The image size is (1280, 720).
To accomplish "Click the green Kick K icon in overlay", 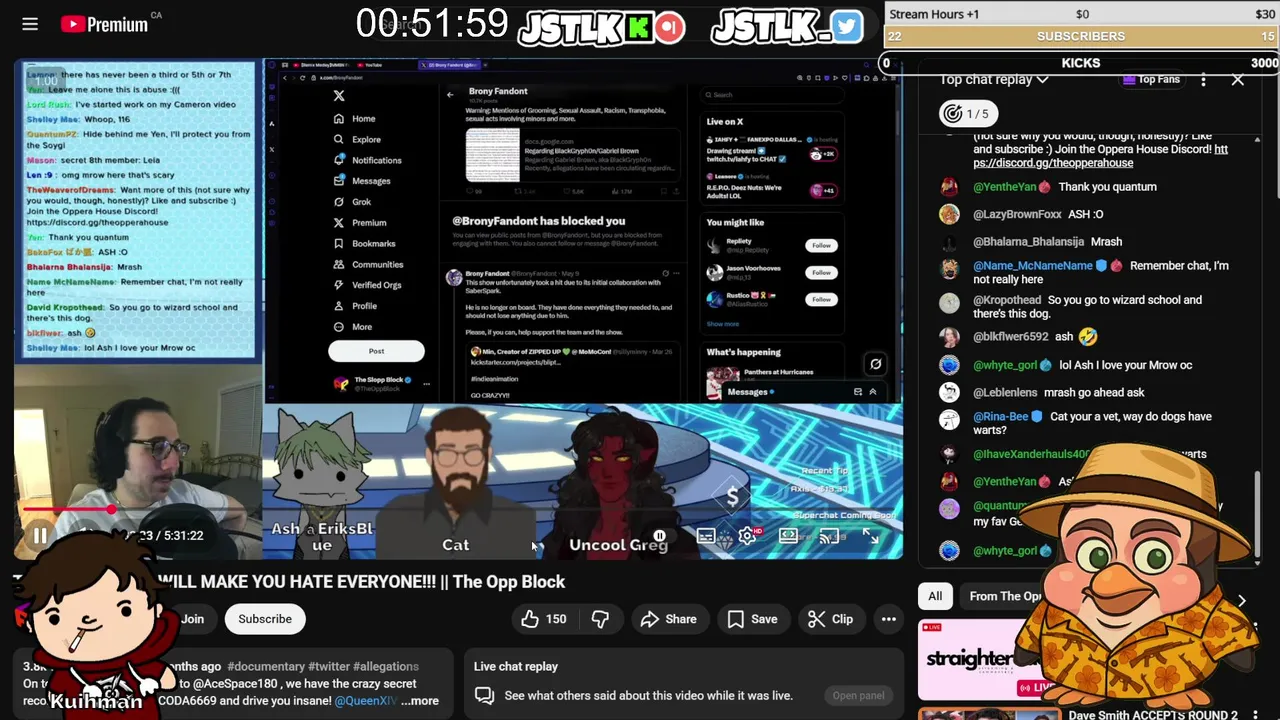I will tap(638, 27).
